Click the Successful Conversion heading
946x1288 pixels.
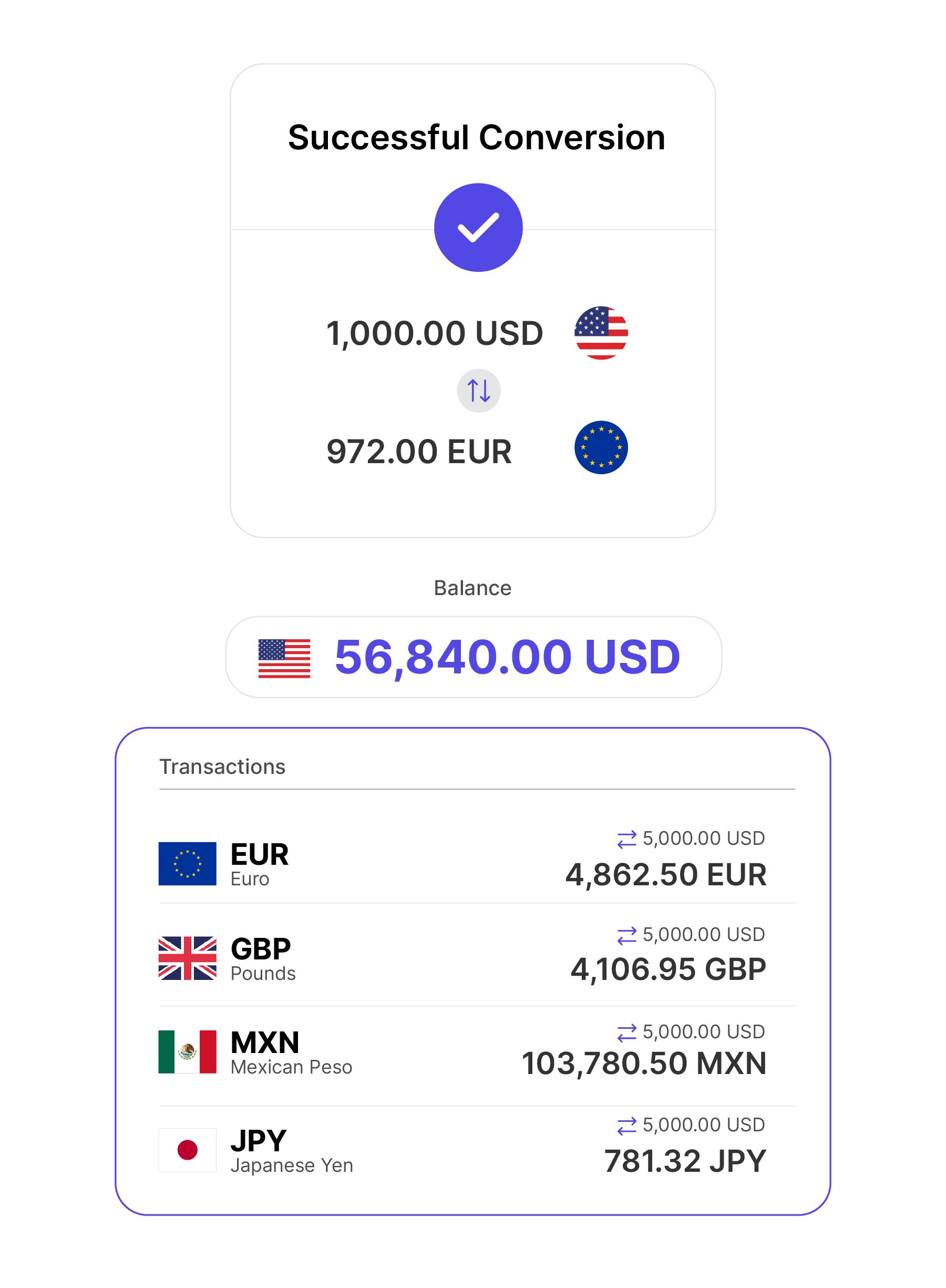477,137
